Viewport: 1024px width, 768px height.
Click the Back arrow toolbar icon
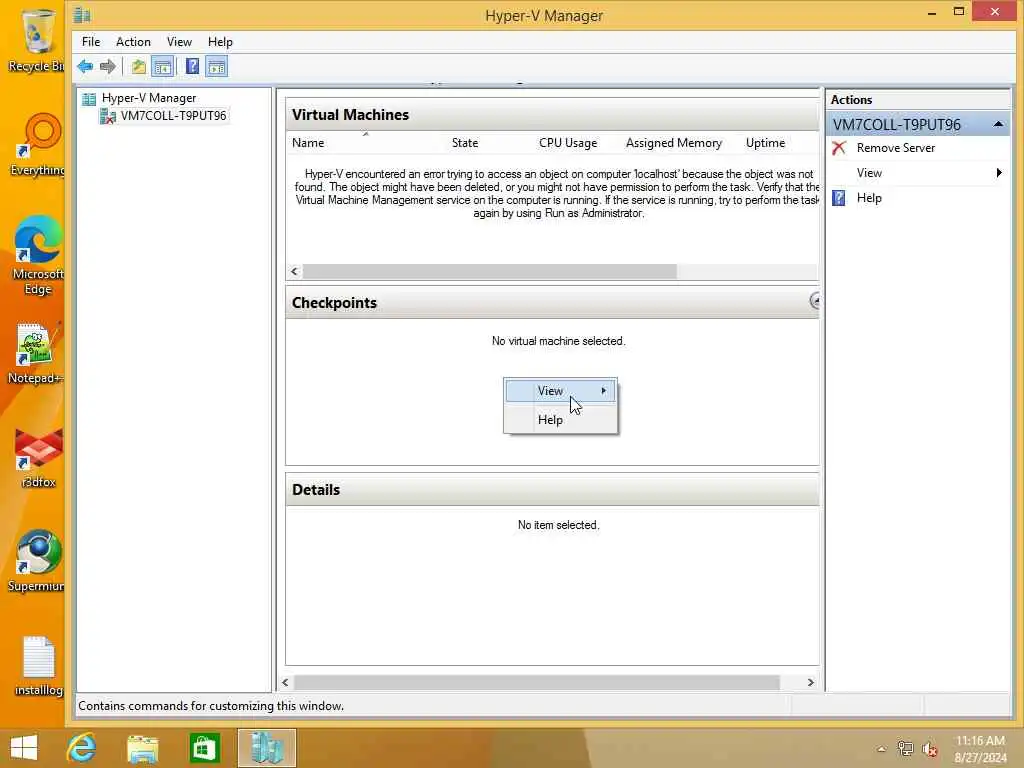85,67
